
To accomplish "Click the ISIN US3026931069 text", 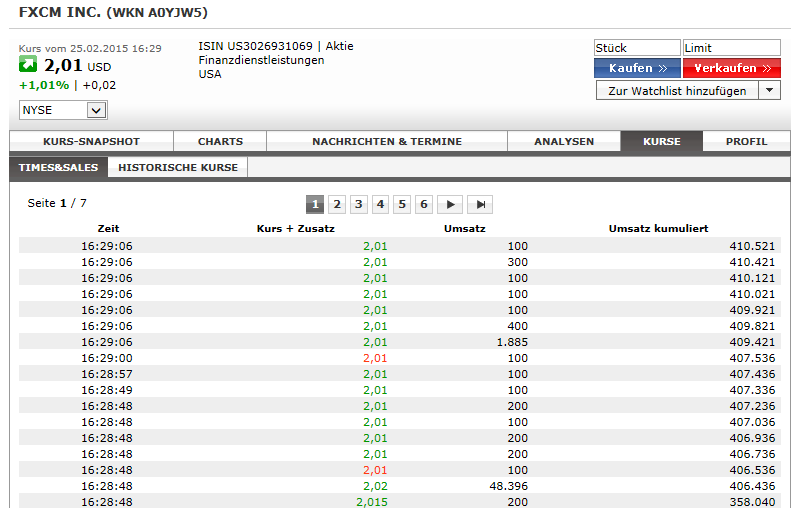I will tap(255, 46).
